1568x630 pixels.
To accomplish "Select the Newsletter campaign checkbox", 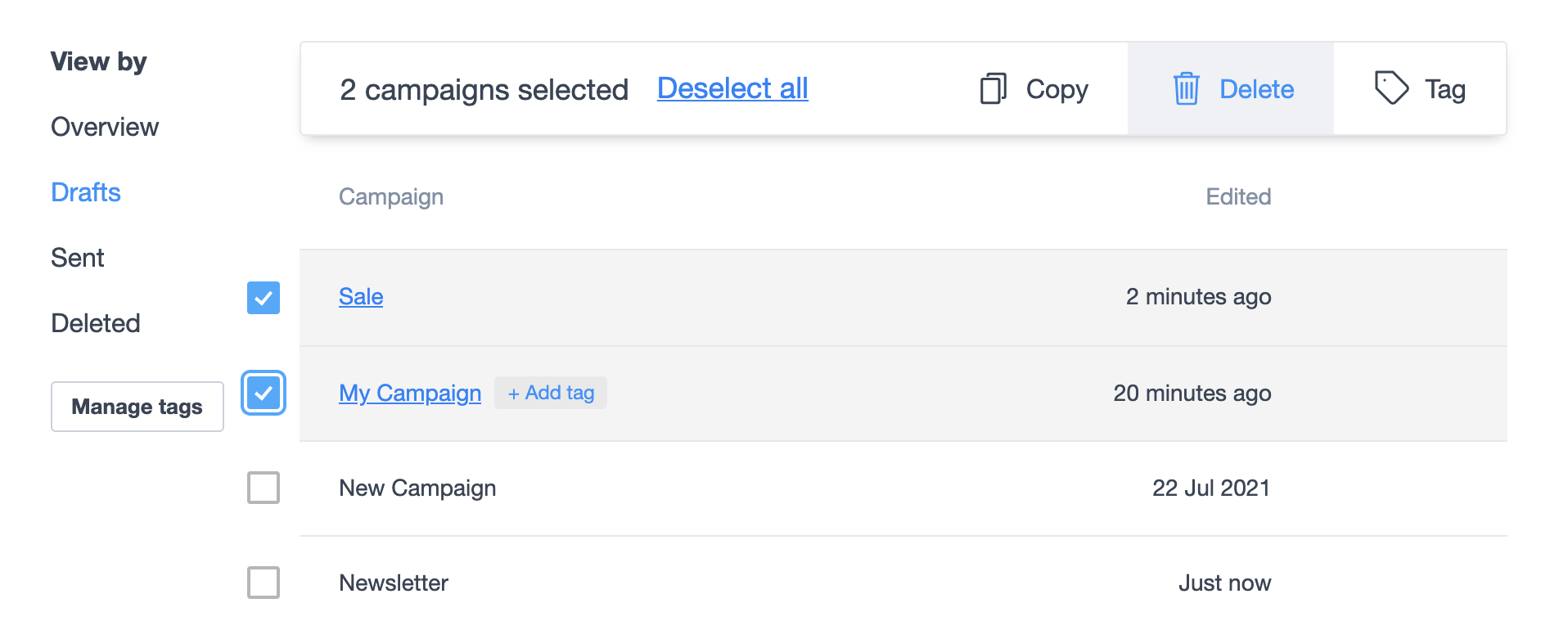I will coord(263,583).
